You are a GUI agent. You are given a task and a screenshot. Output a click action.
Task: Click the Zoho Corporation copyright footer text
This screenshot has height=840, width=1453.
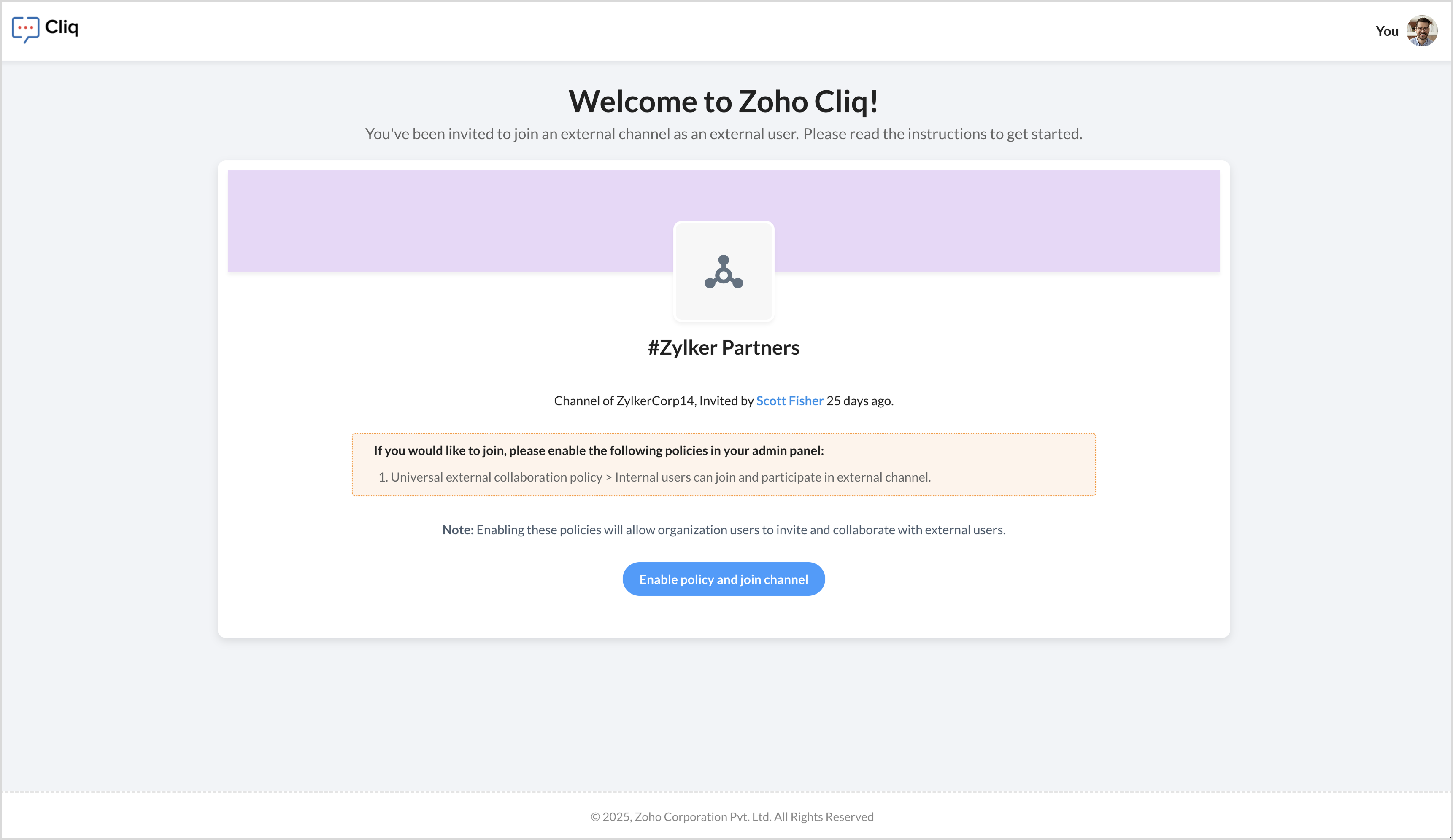[732, 816]
